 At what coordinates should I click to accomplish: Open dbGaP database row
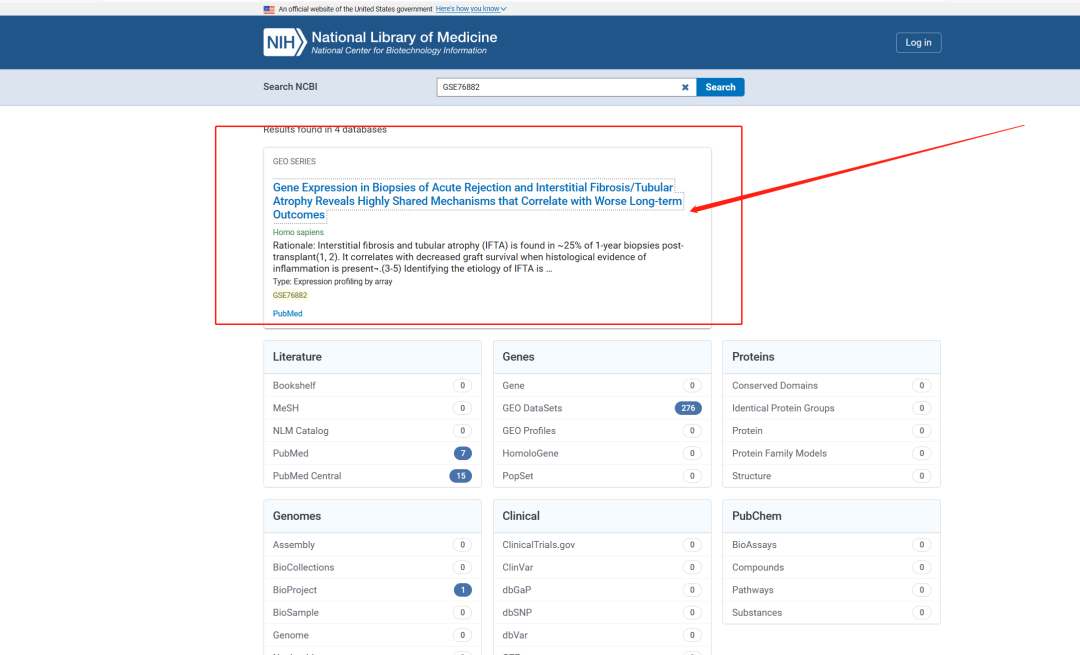coord(602,590)
